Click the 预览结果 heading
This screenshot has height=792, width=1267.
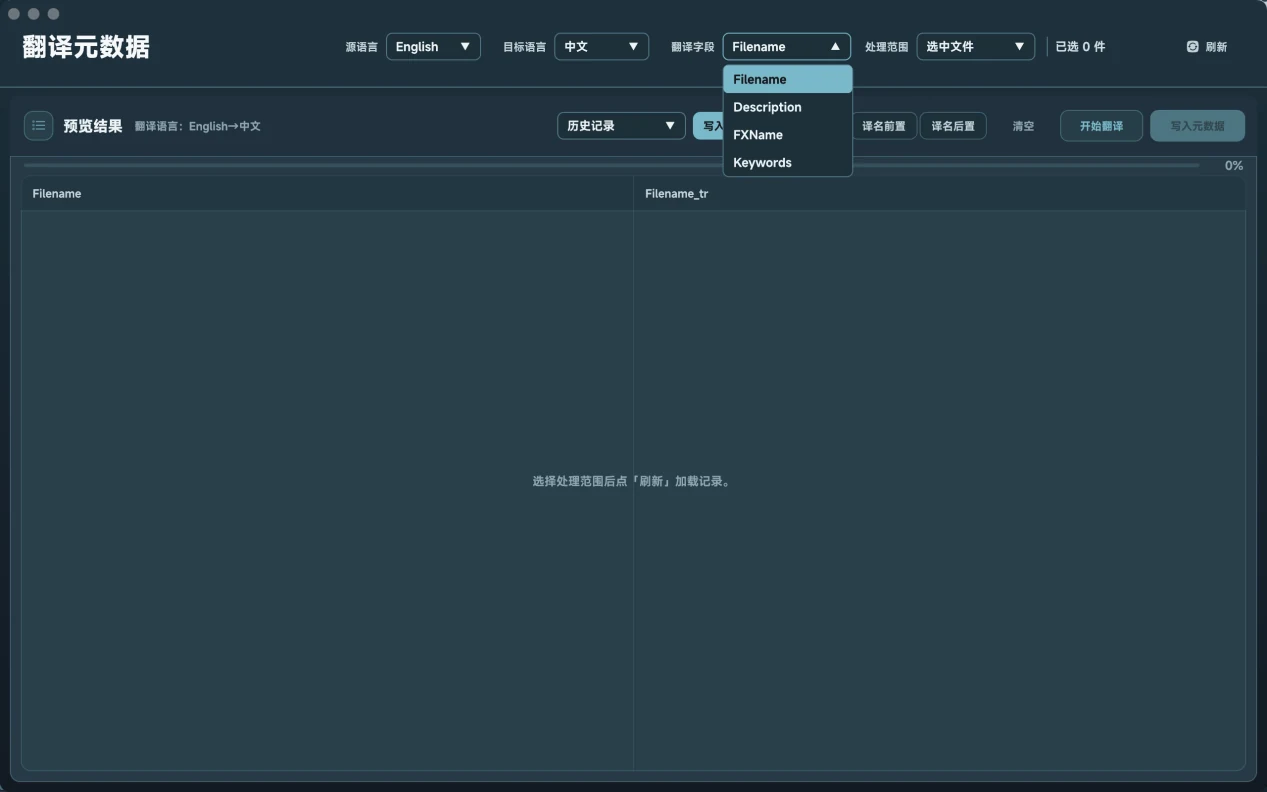tap(93, 126)
